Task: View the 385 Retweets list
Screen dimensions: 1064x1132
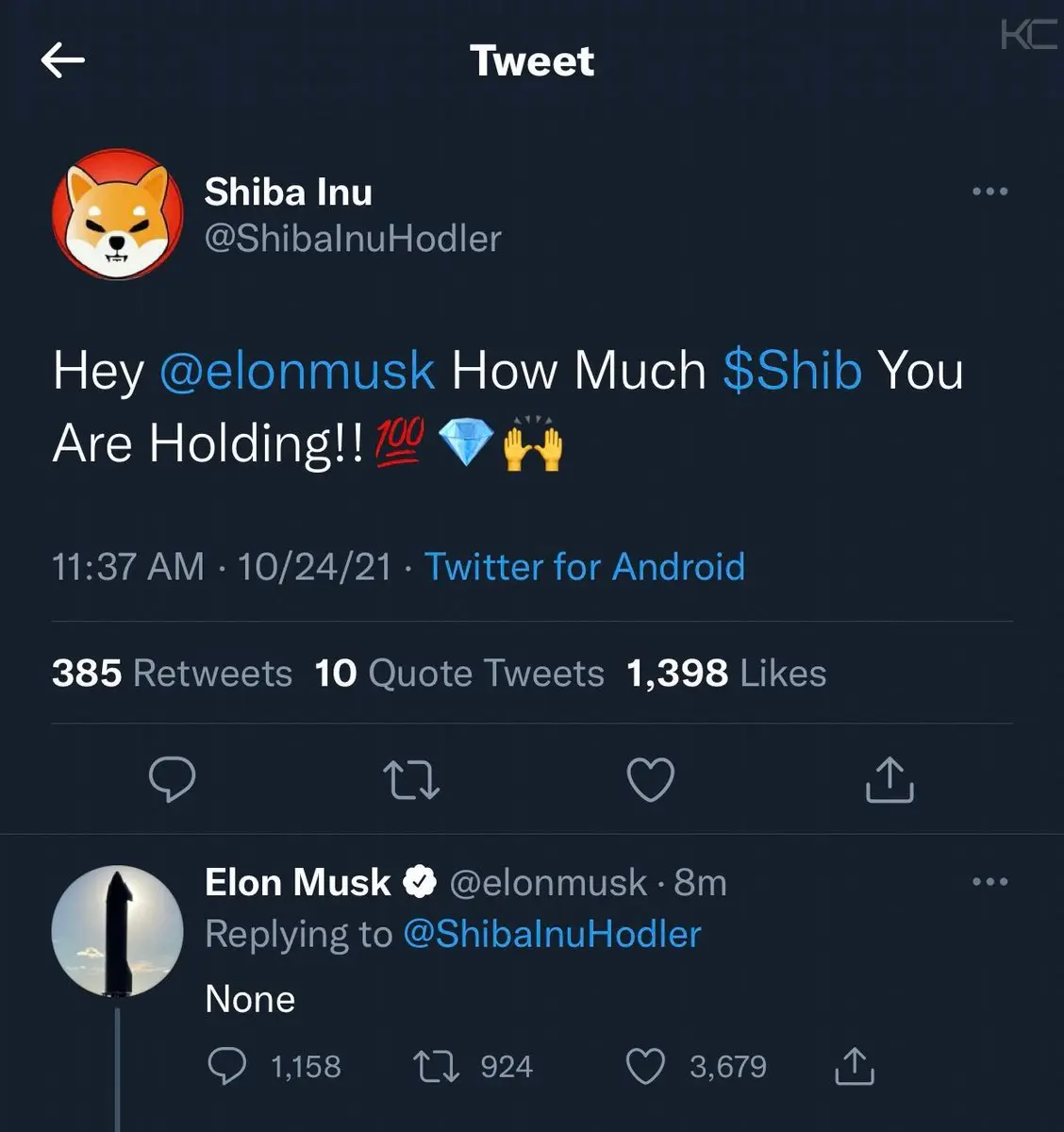Action: [172, 674]
